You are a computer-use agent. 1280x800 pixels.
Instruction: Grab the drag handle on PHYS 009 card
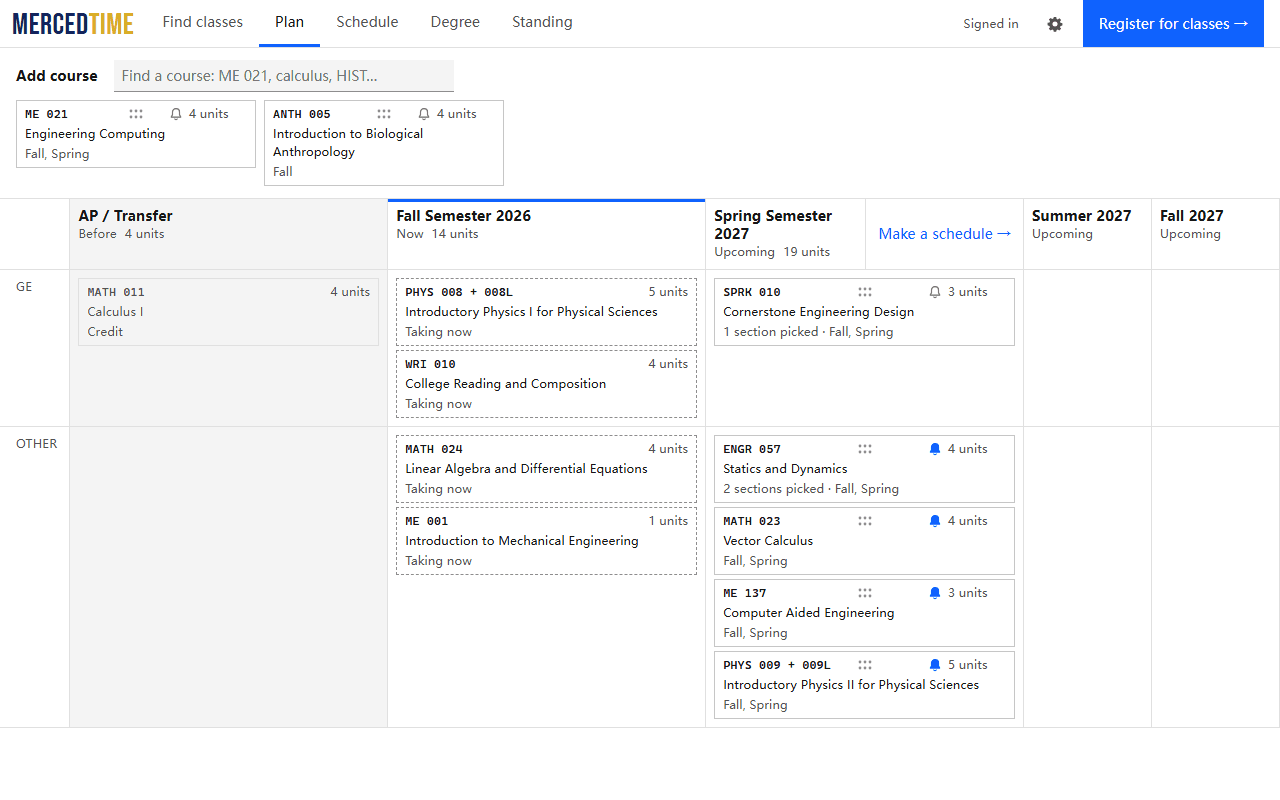(x=865, y=665)
